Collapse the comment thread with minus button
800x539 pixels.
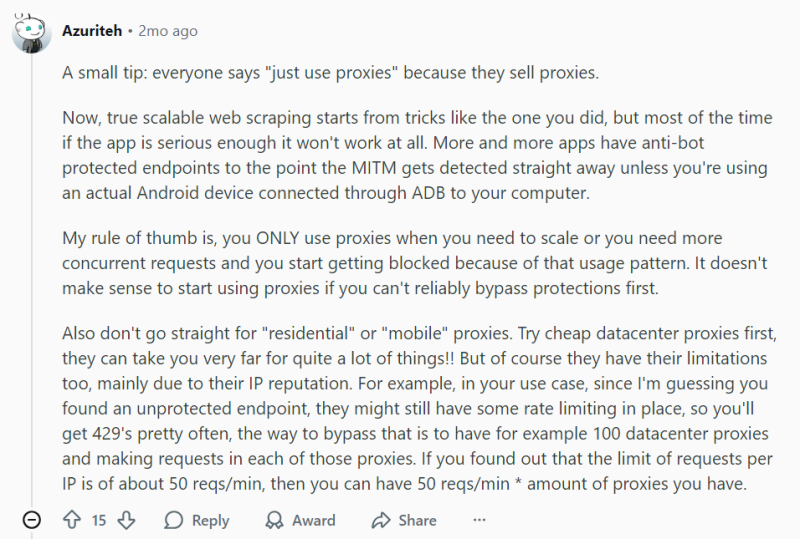pos(32,520)
